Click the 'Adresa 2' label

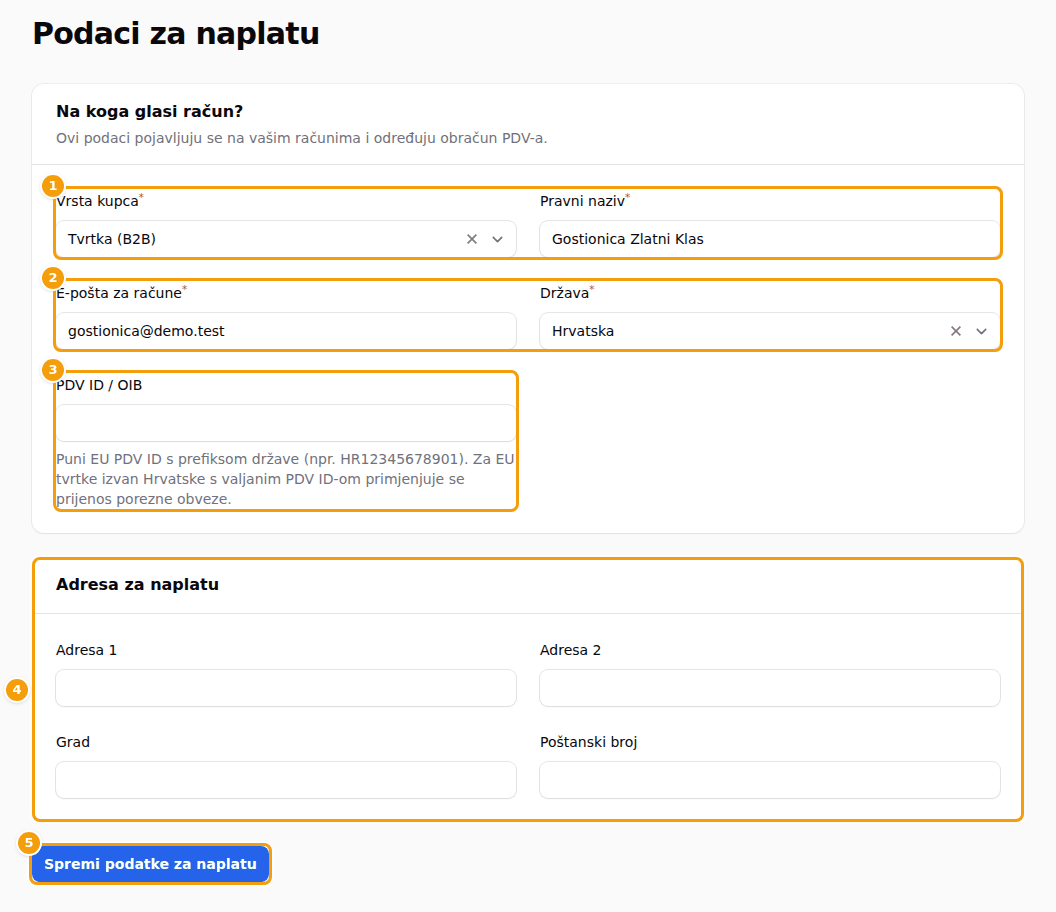(x=570, y=650)
